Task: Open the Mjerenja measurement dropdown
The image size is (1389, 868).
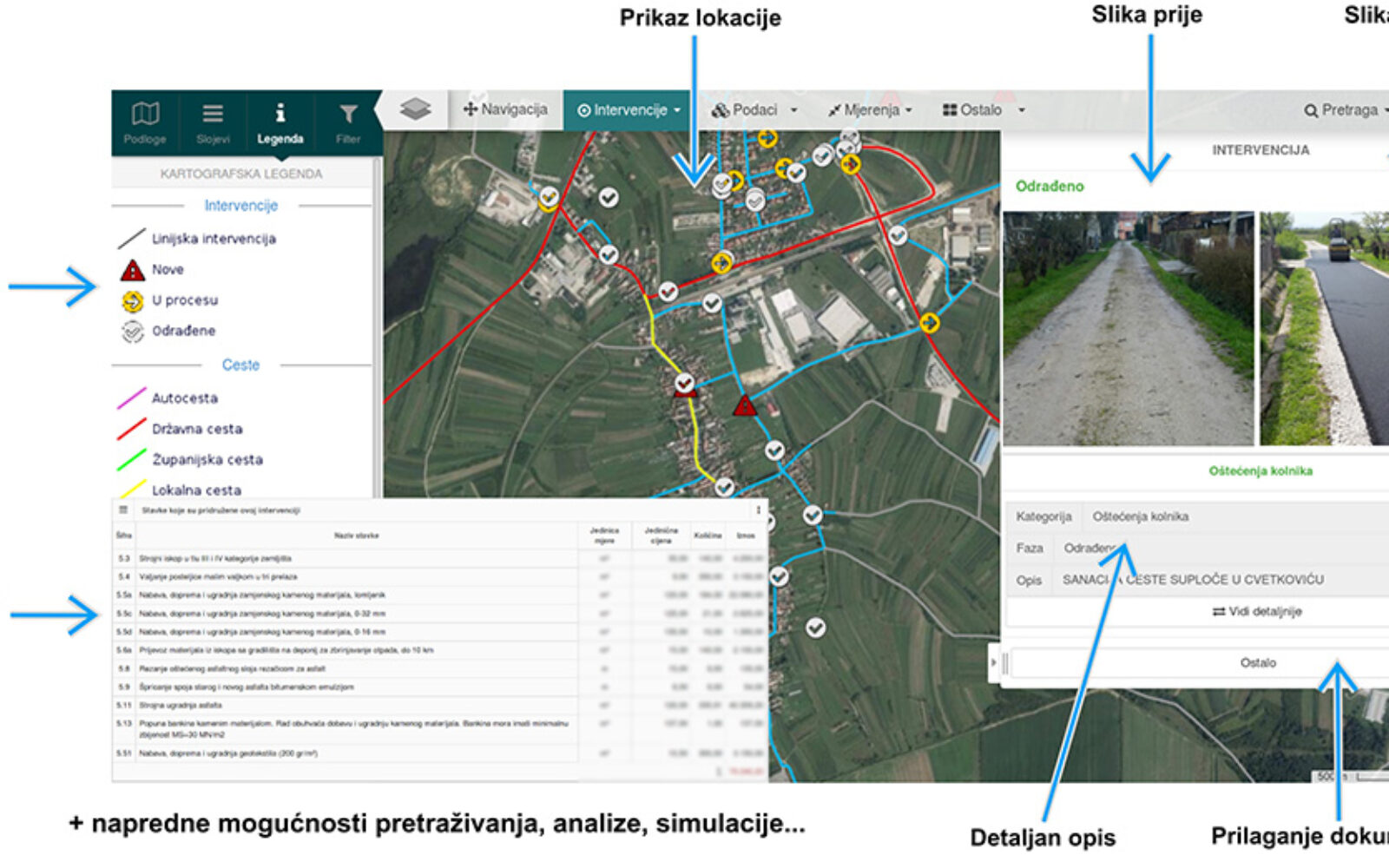Action: [x=869, y=110]
